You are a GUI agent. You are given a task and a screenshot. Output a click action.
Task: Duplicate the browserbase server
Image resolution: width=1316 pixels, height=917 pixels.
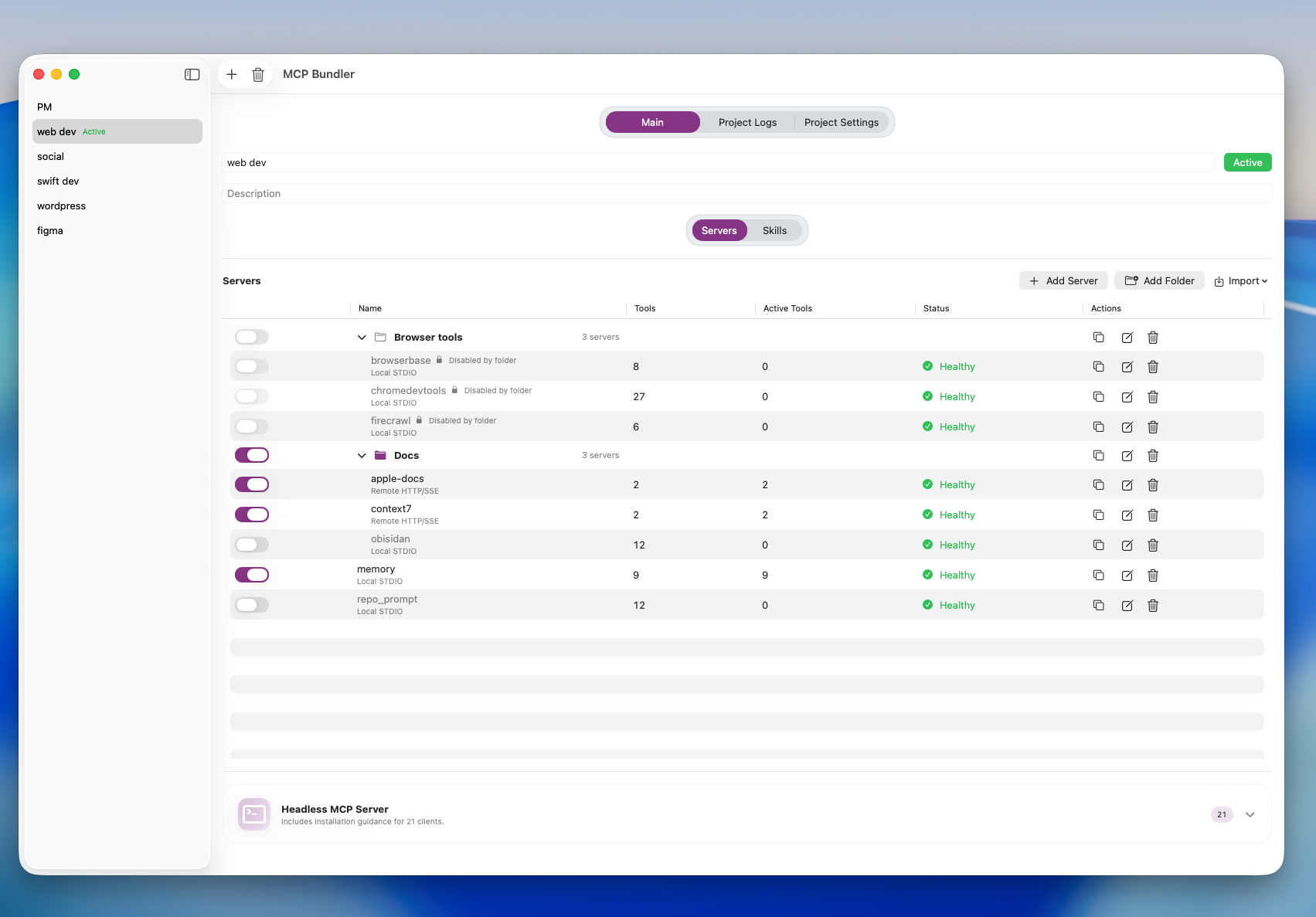[x=1098, y=366]
